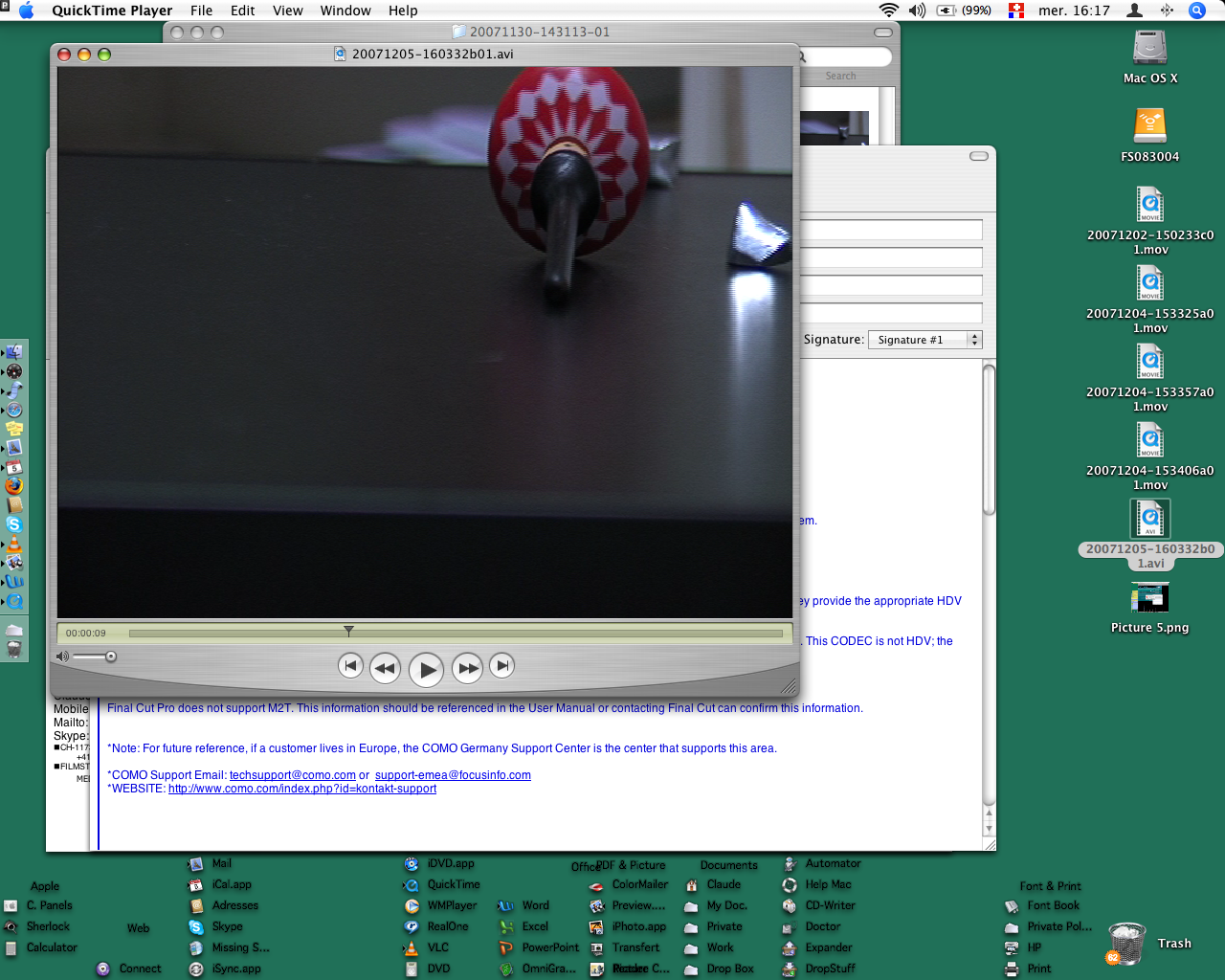Open Skype from the left dock
This screenshot has height=980, width=1225.
click(x=13, y=524)
